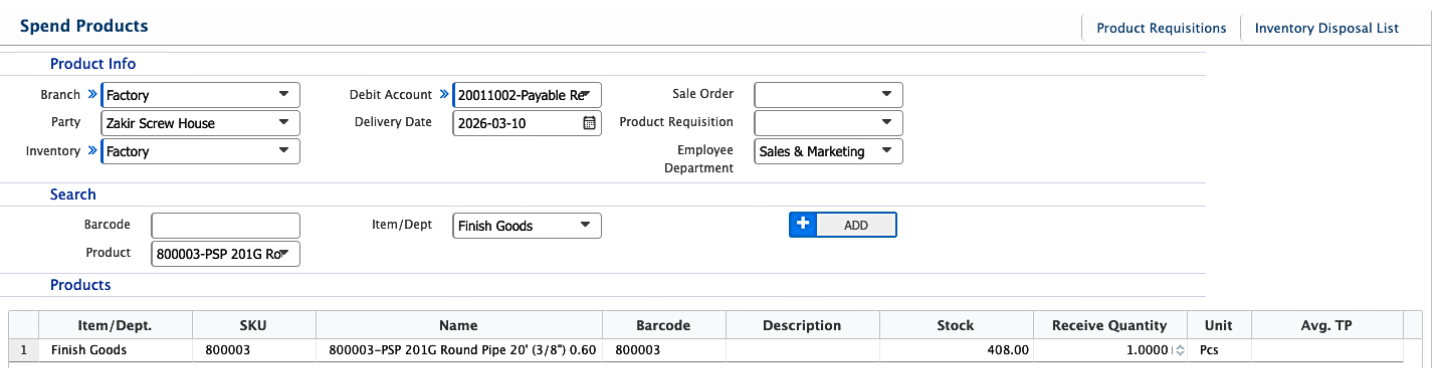Expand the Inventory dropdown
Viewport: 1437px width, 368px height.
[201, 151]
